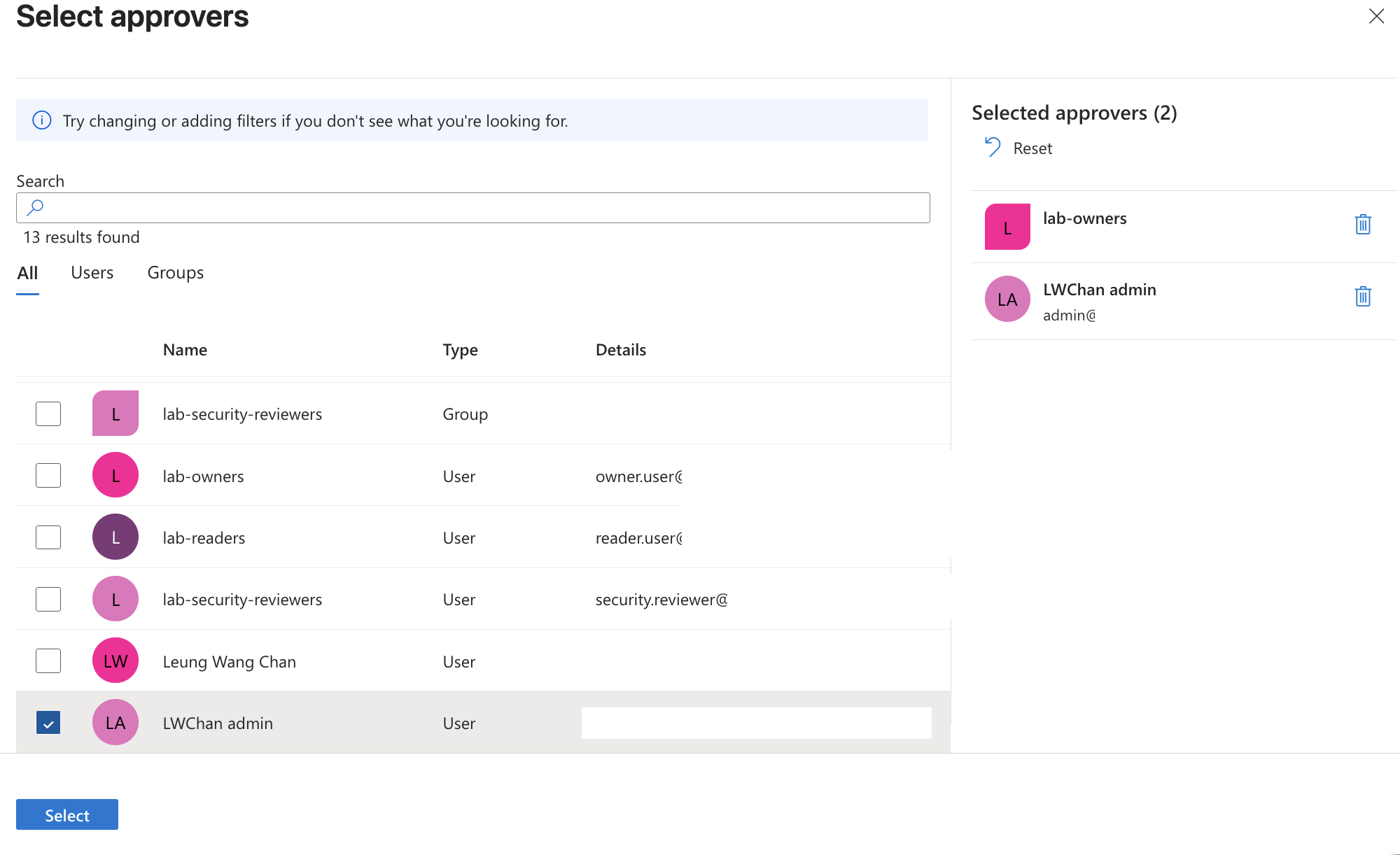Delete lab-owners from selected approvers
The image size is (1400, 855).
(1362, 225)
